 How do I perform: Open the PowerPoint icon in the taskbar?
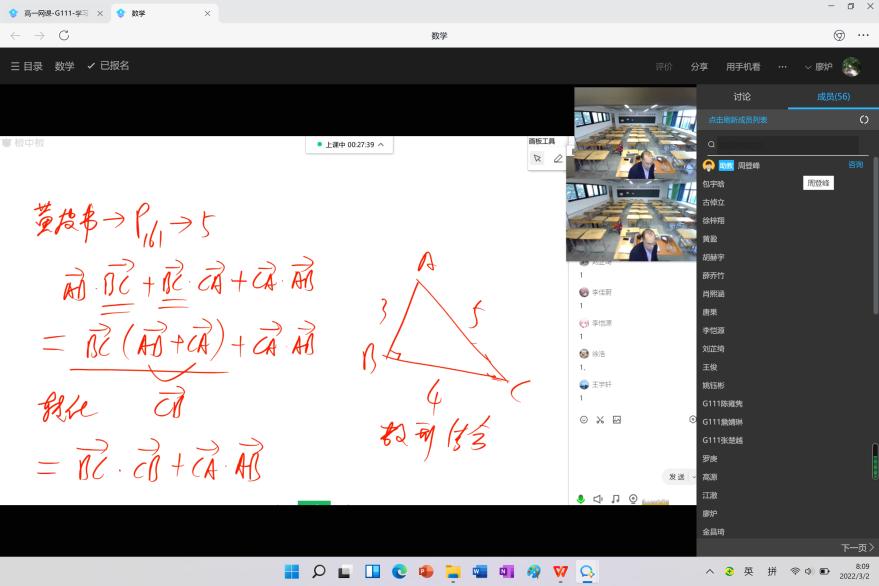426,571
